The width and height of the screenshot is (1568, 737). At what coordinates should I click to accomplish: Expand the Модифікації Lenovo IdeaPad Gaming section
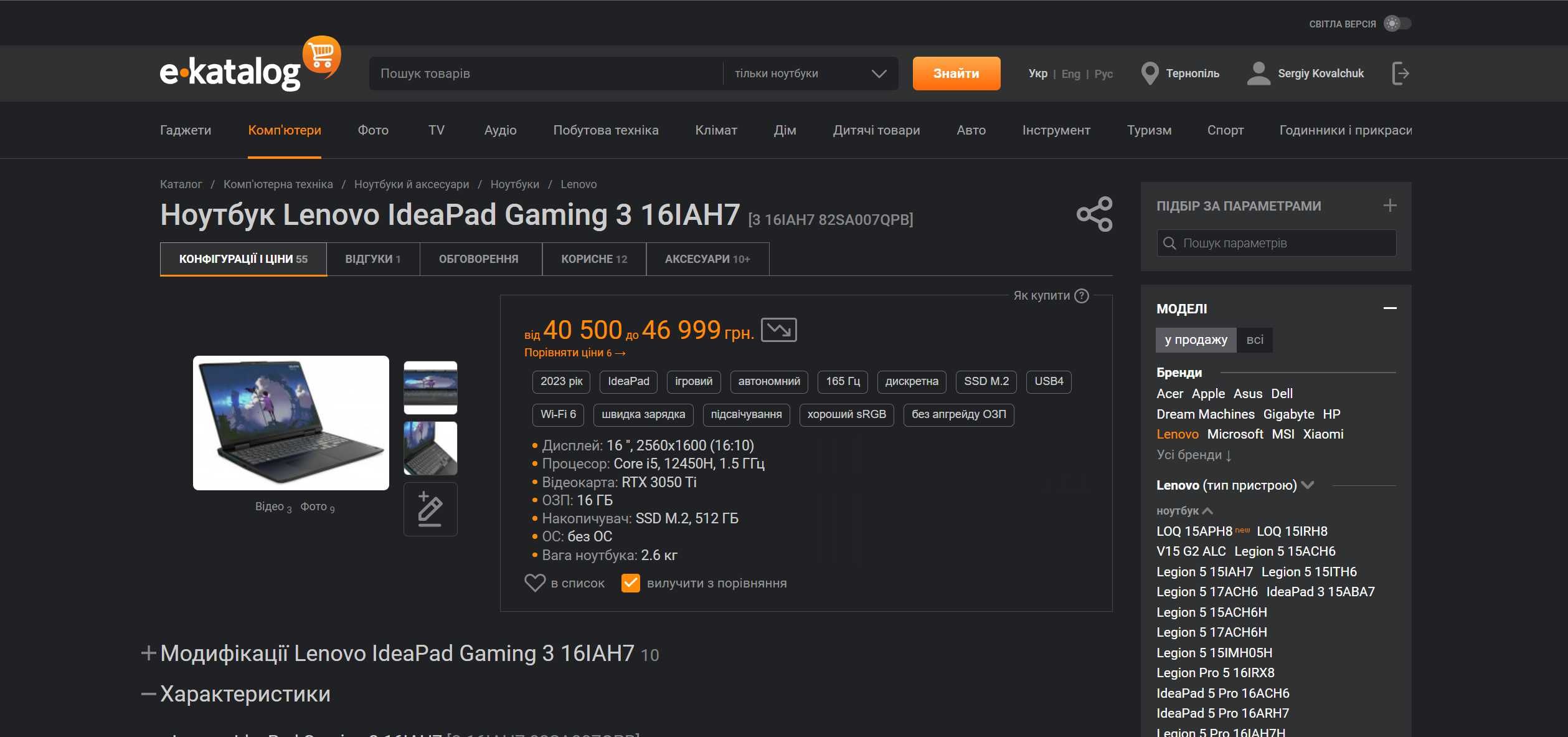(x=148, y=653)
